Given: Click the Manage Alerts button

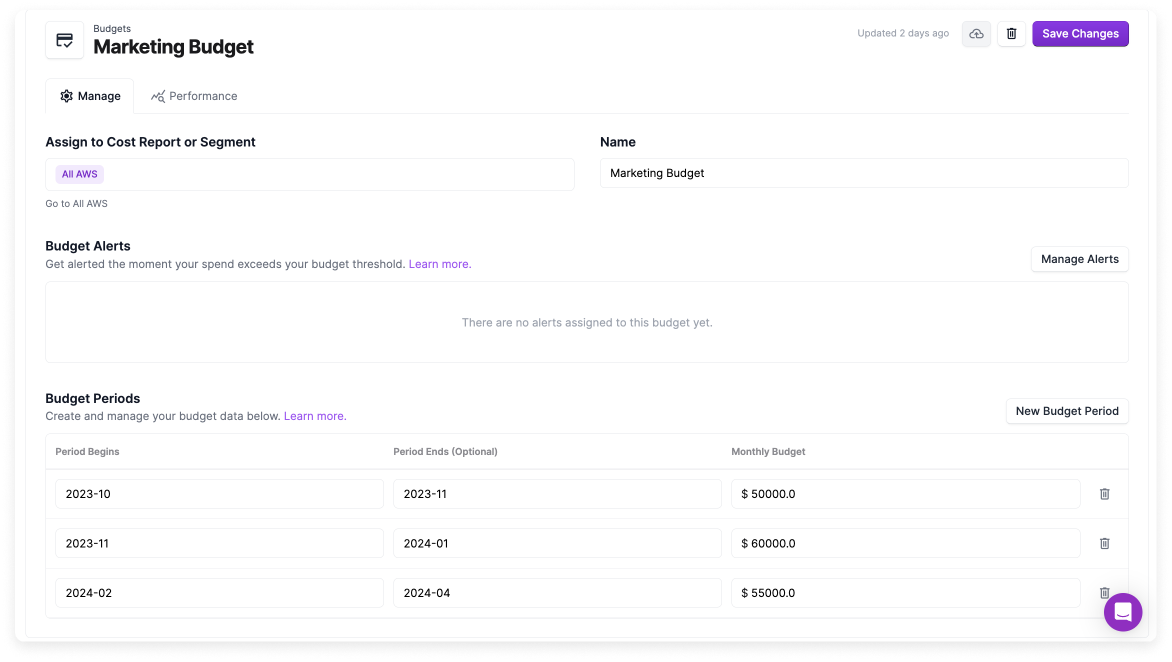Looking at the screenshot, I should tap(1079, 259).
